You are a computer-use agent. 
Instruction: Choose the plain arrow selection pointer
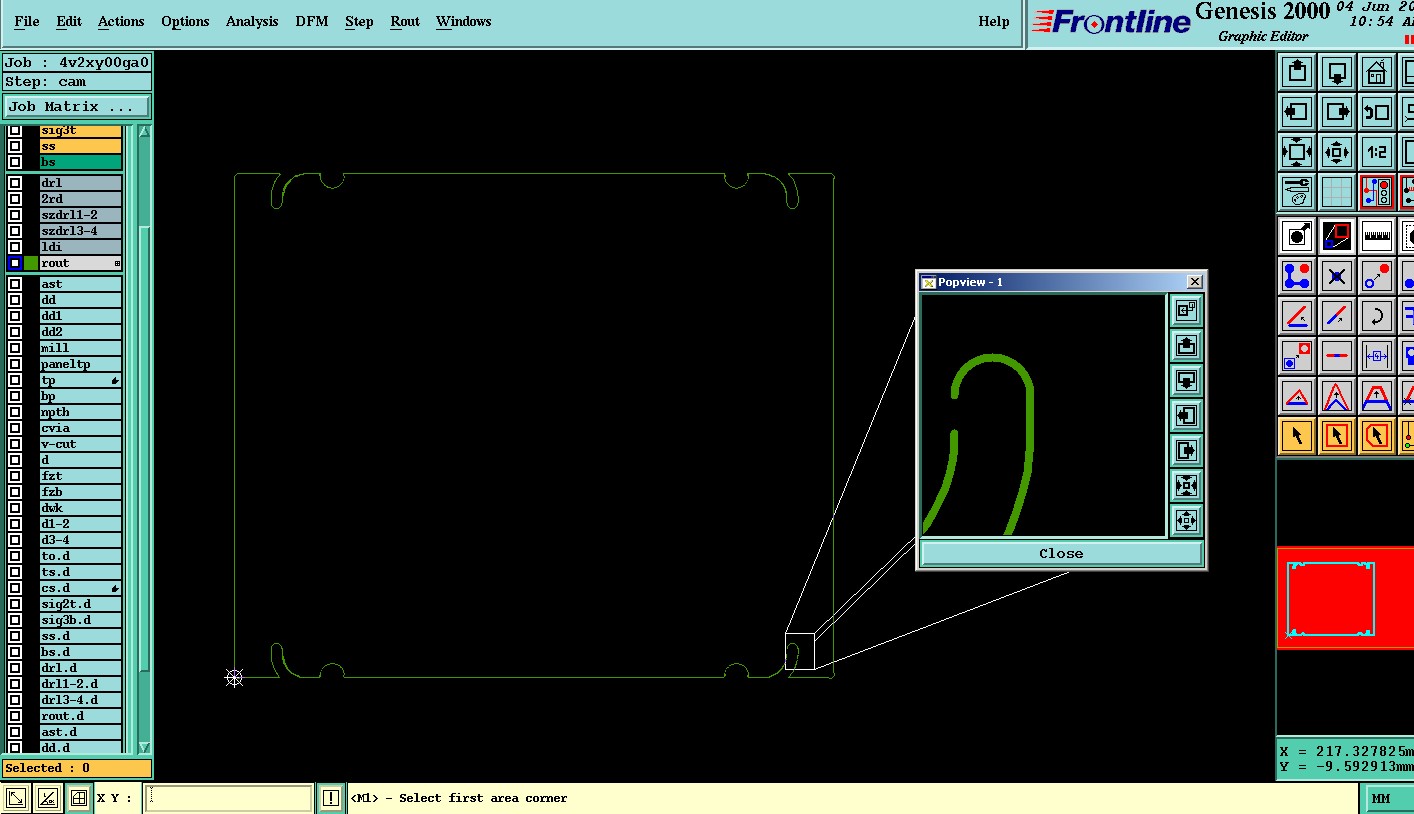point(1297,436)
